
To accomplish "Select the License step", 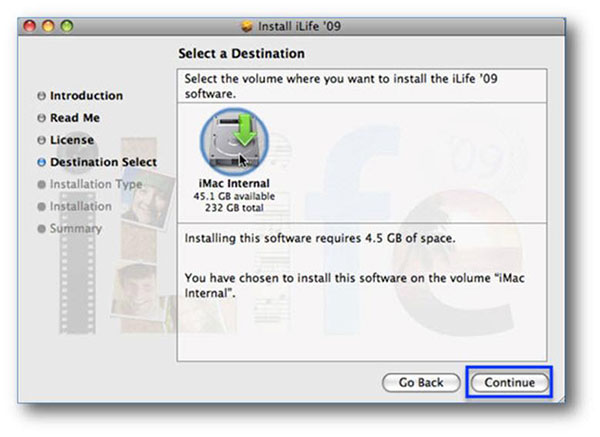I will coord(72,140).
